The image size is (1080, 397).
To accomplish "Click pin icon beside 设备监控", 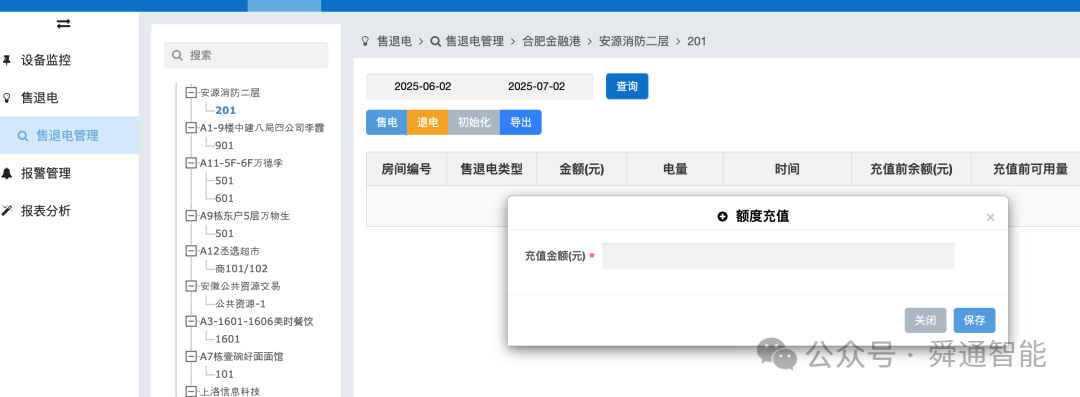I will pos(7,60).
